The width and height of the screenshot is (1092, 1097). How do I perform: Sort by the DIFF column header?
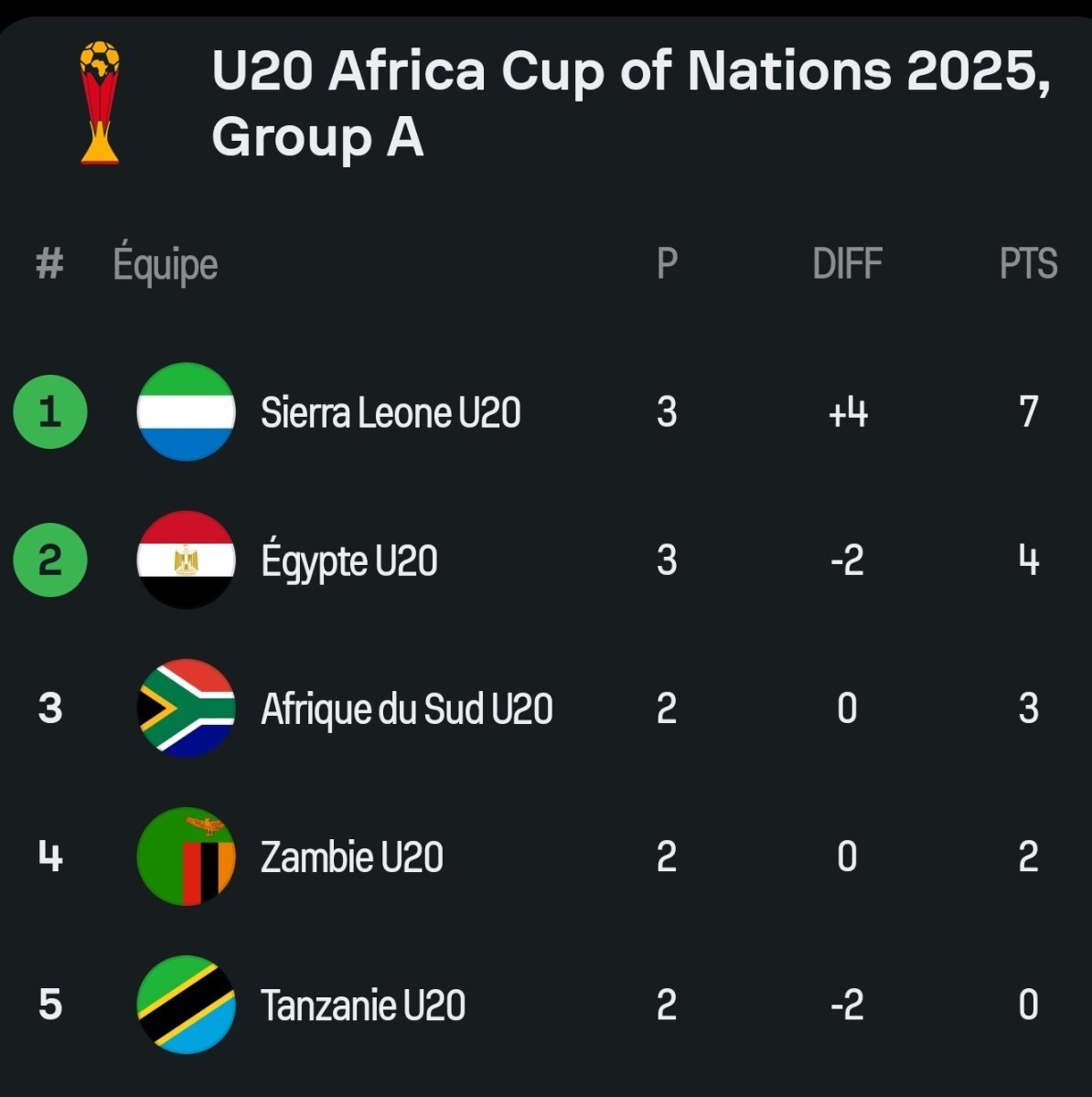point(847,264)
